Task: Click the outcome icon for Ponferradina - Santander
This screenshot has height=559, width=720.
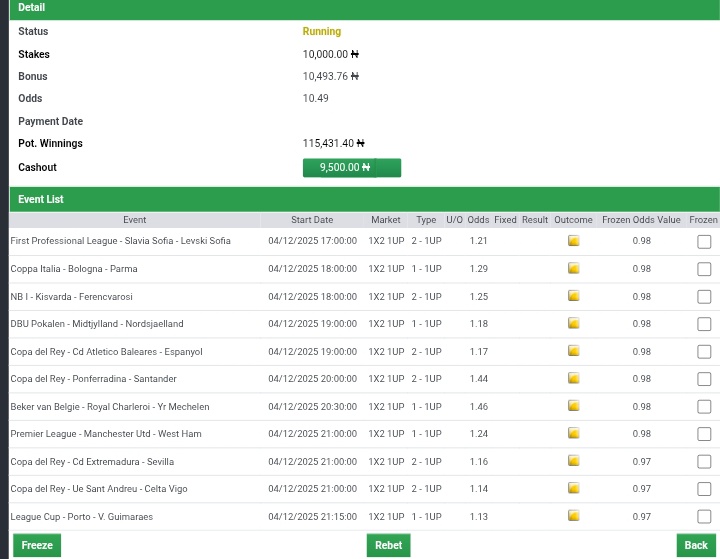Action: click(x=573, y=378)
